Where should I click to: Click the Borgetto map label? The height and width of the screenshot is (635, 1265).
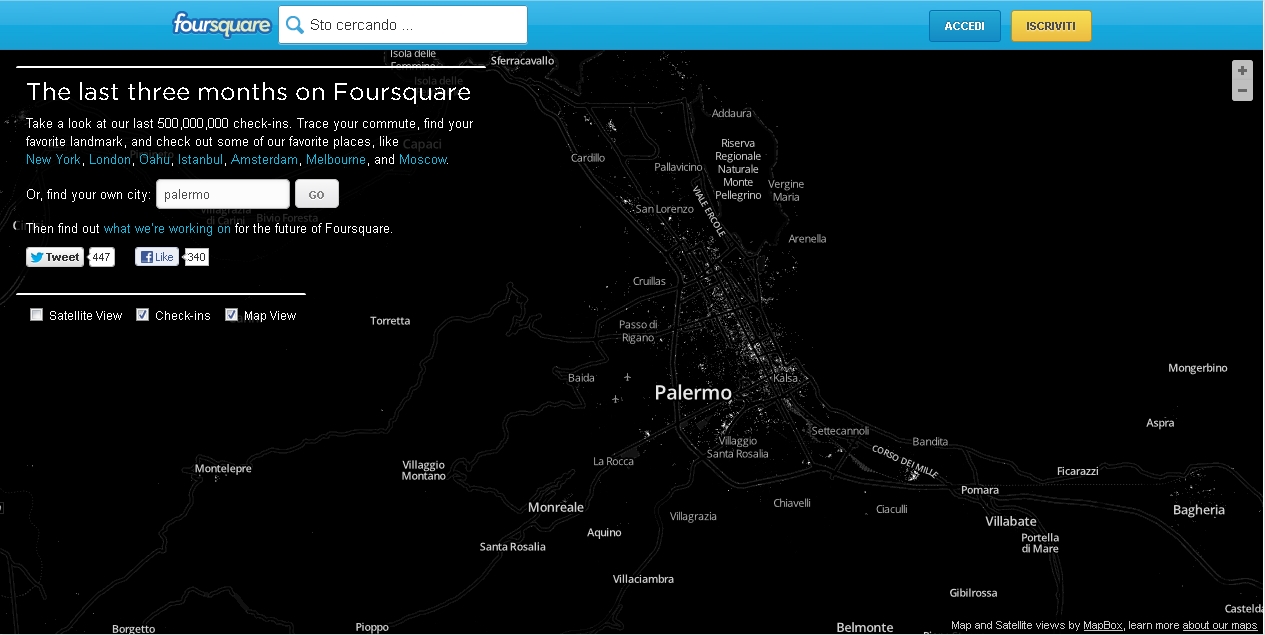pos(133,629)
